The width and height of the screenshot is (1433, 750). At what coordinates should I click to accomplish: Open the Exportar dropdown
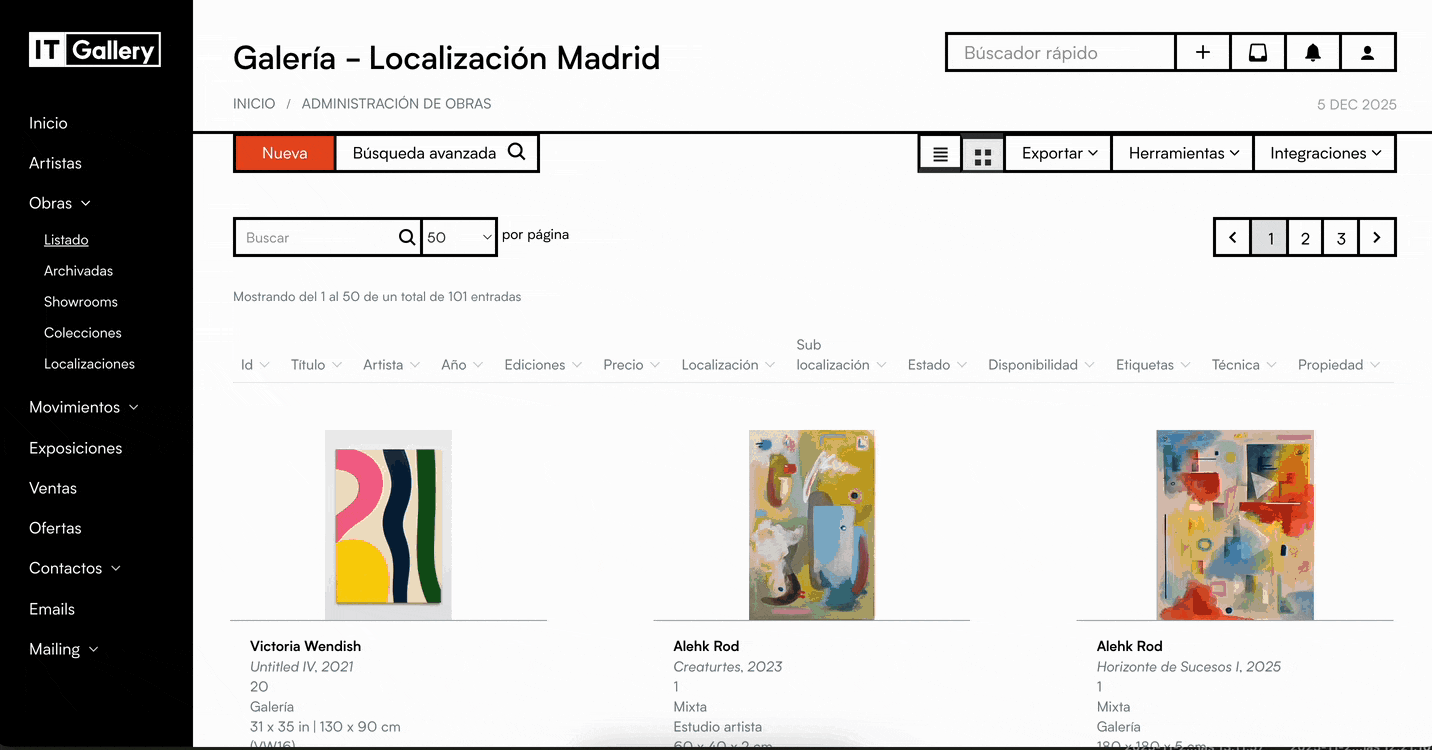(1058, 153)
